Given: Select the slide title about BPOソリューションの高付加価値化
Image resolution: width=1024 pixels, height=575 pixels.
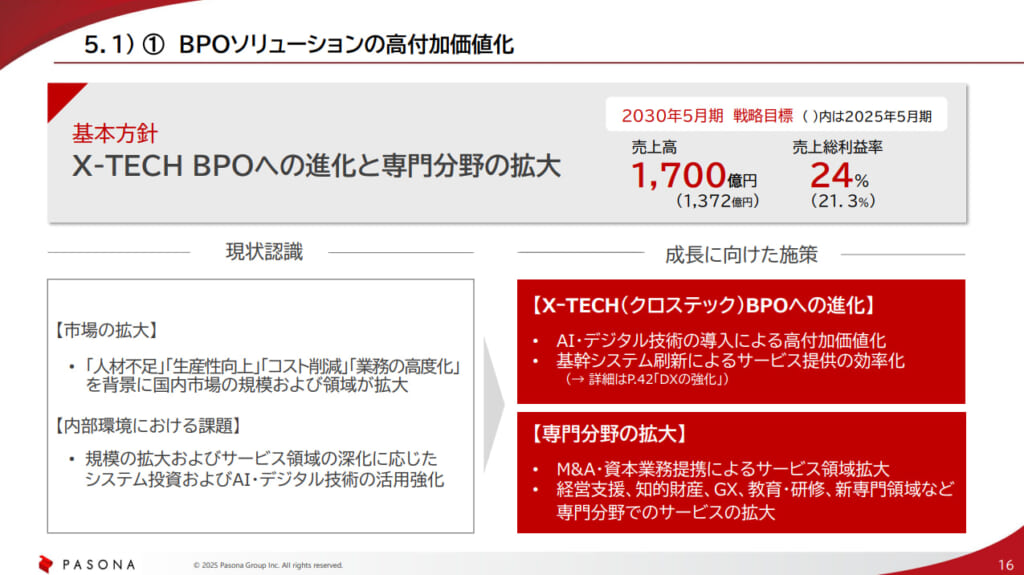Looking at the screenshot, I should [x=300, y=45].
